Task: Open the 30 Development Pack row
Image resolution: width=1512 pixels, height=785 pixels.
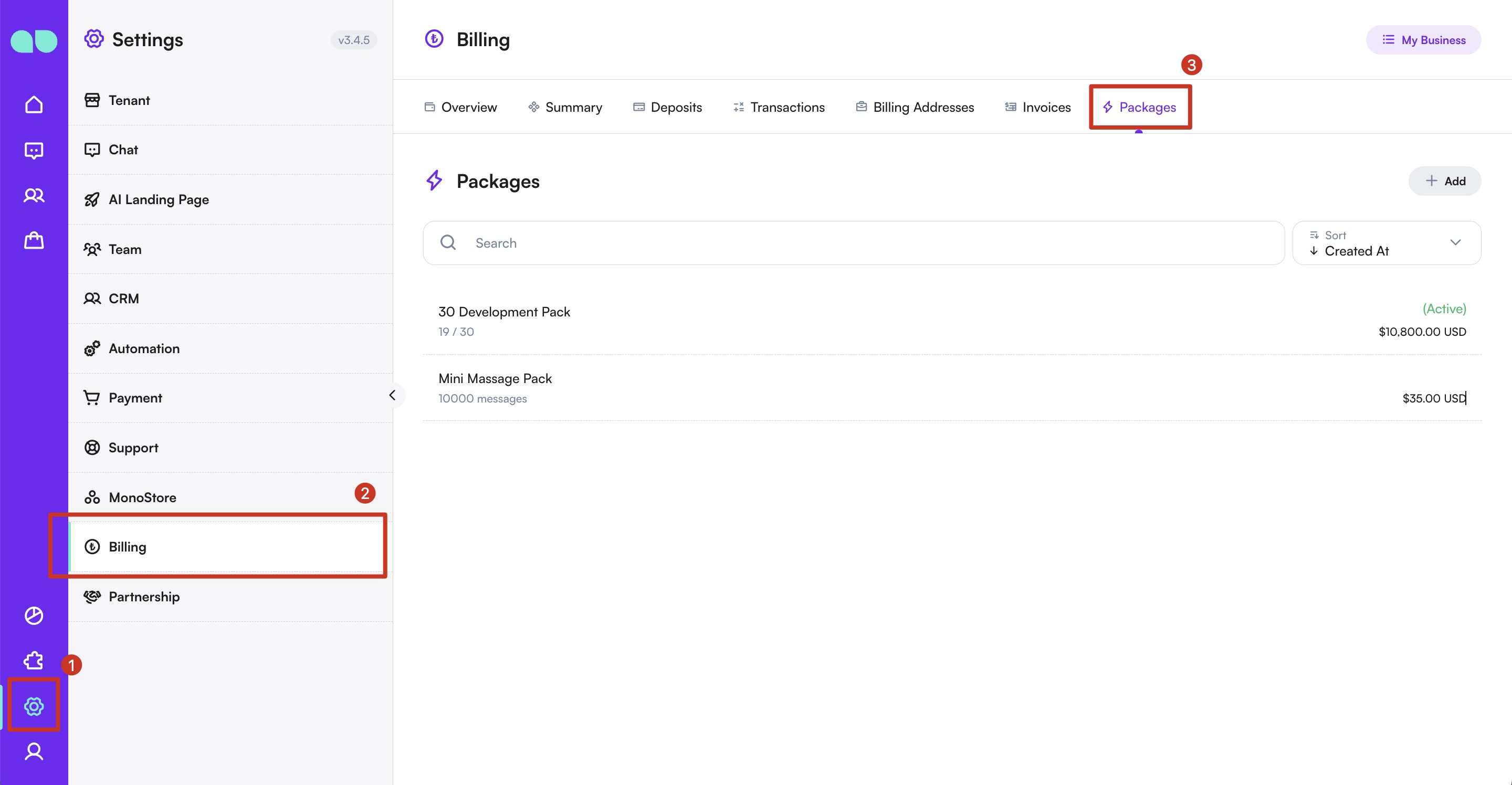Action: point(951,321)
